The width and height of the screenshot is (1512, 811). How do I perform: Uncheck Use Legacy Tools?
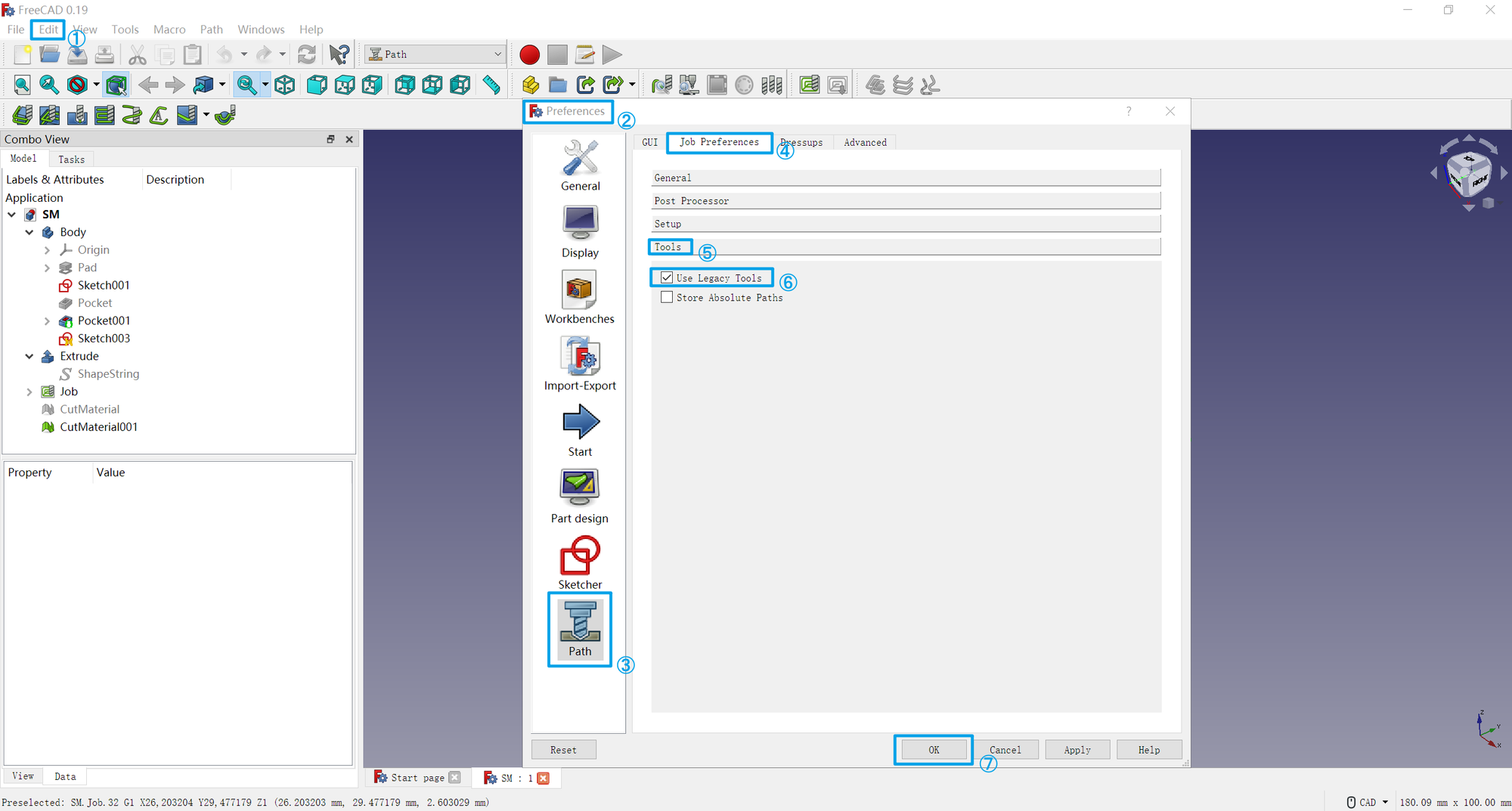[666, 277]
